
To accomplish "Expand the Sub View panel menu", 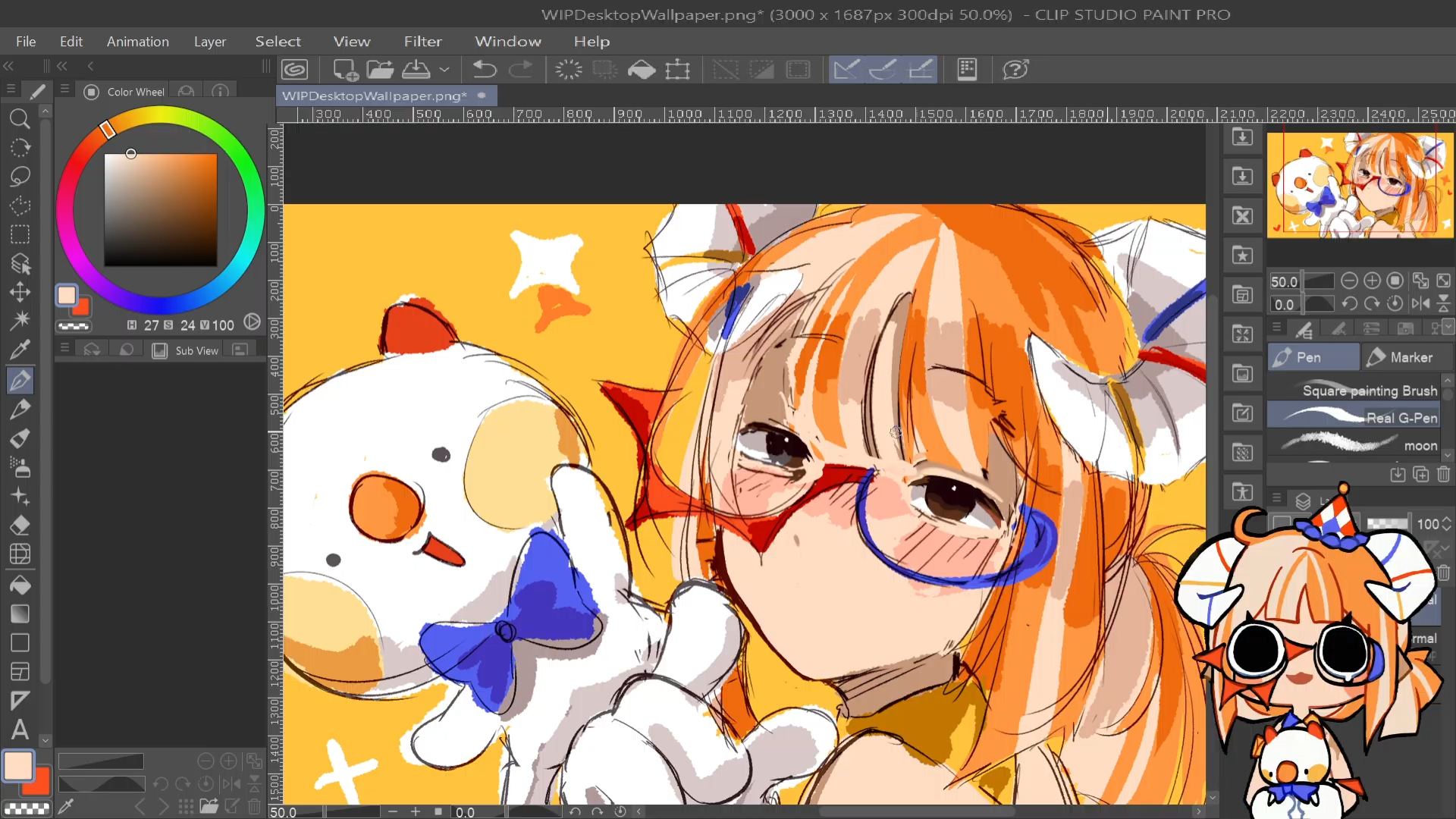I will point(64,349).
